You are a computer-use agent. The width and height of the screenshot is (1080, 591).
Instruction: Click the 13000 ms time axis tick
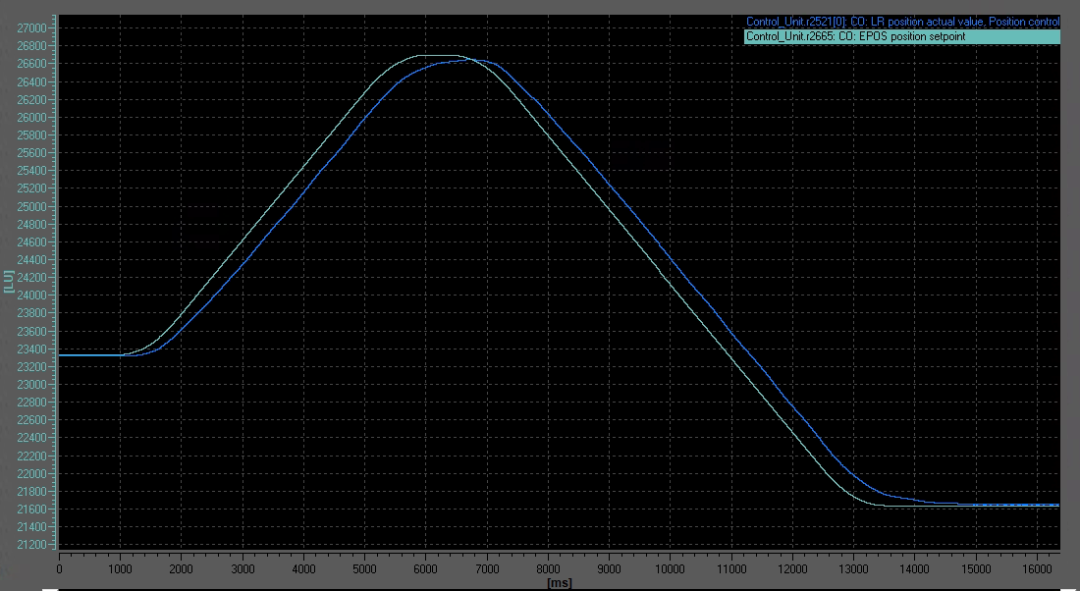coord(853,569)
